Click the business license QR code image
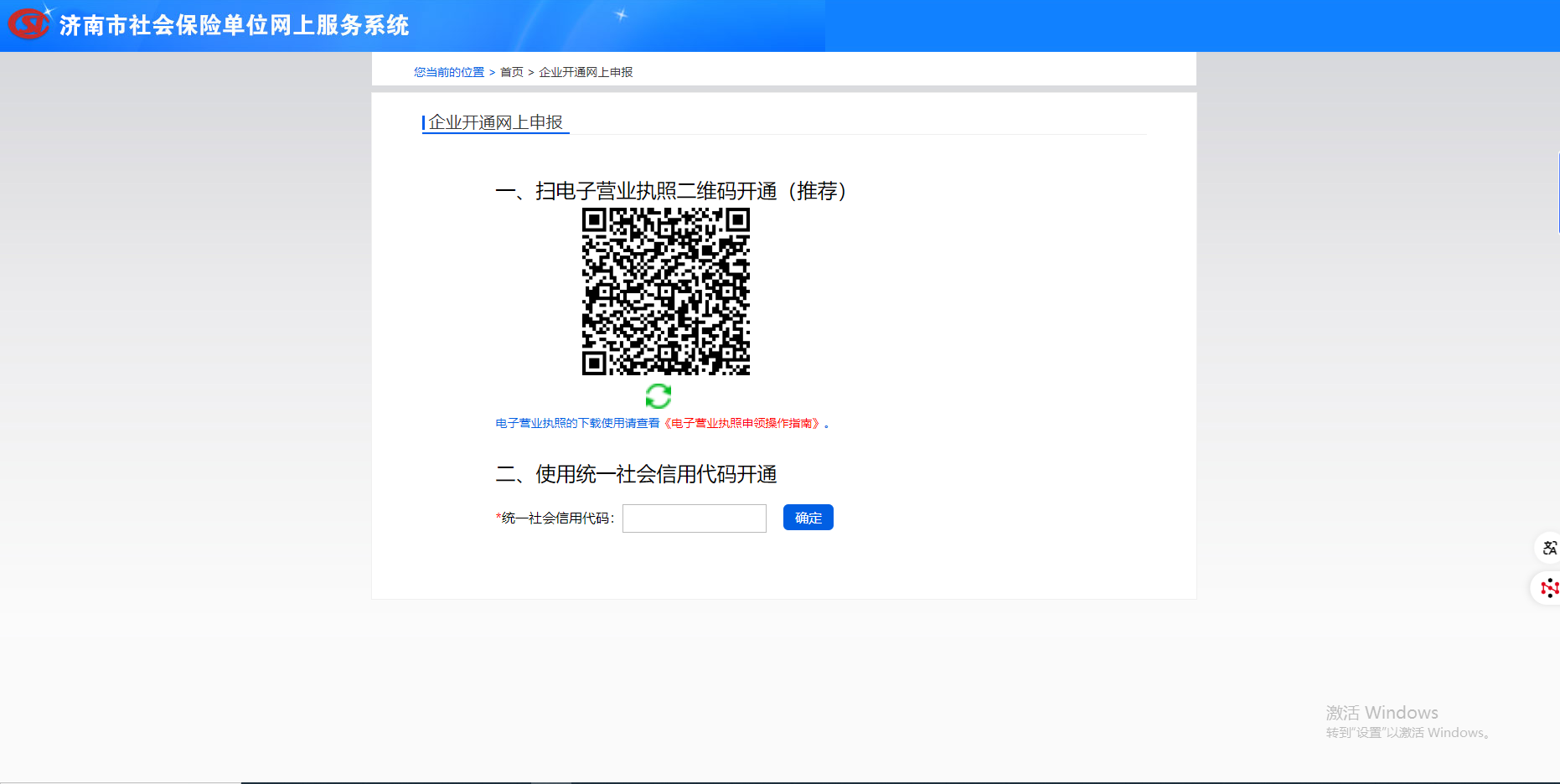1560x784 pixels. [666, 291]
